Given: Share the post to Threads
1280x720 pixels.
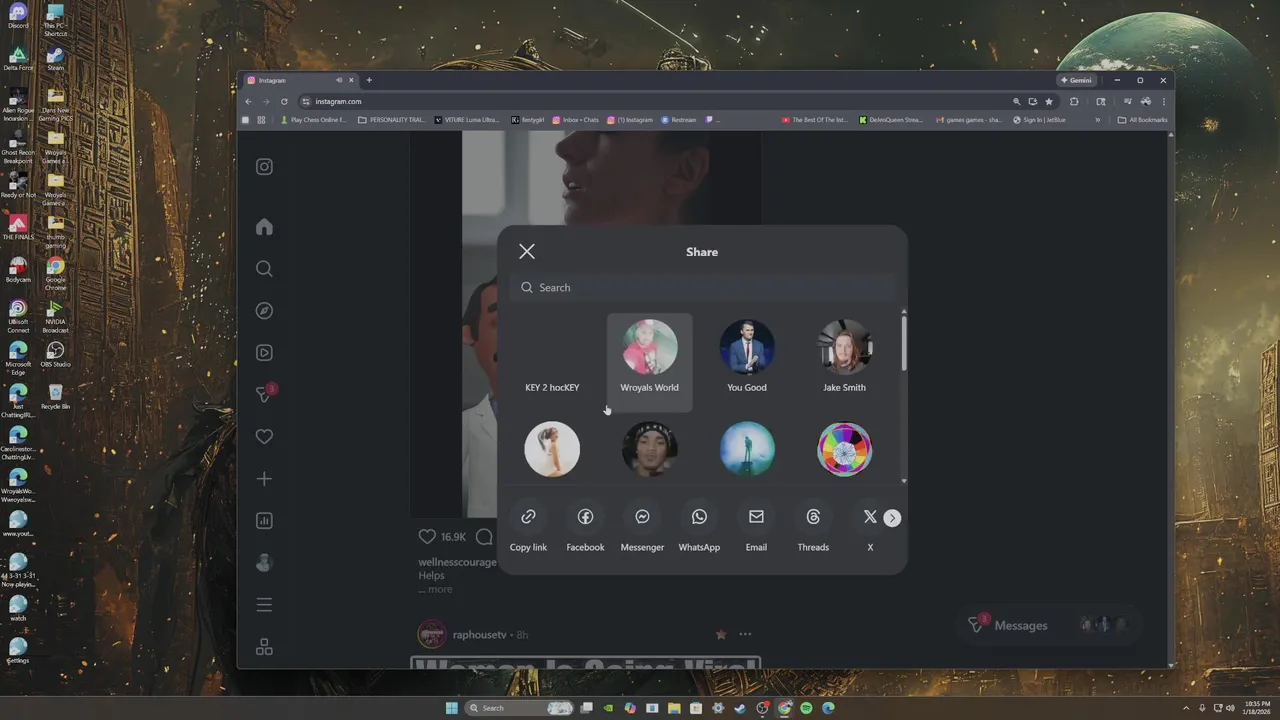Looking at the screenshot, I should [813, 527].
